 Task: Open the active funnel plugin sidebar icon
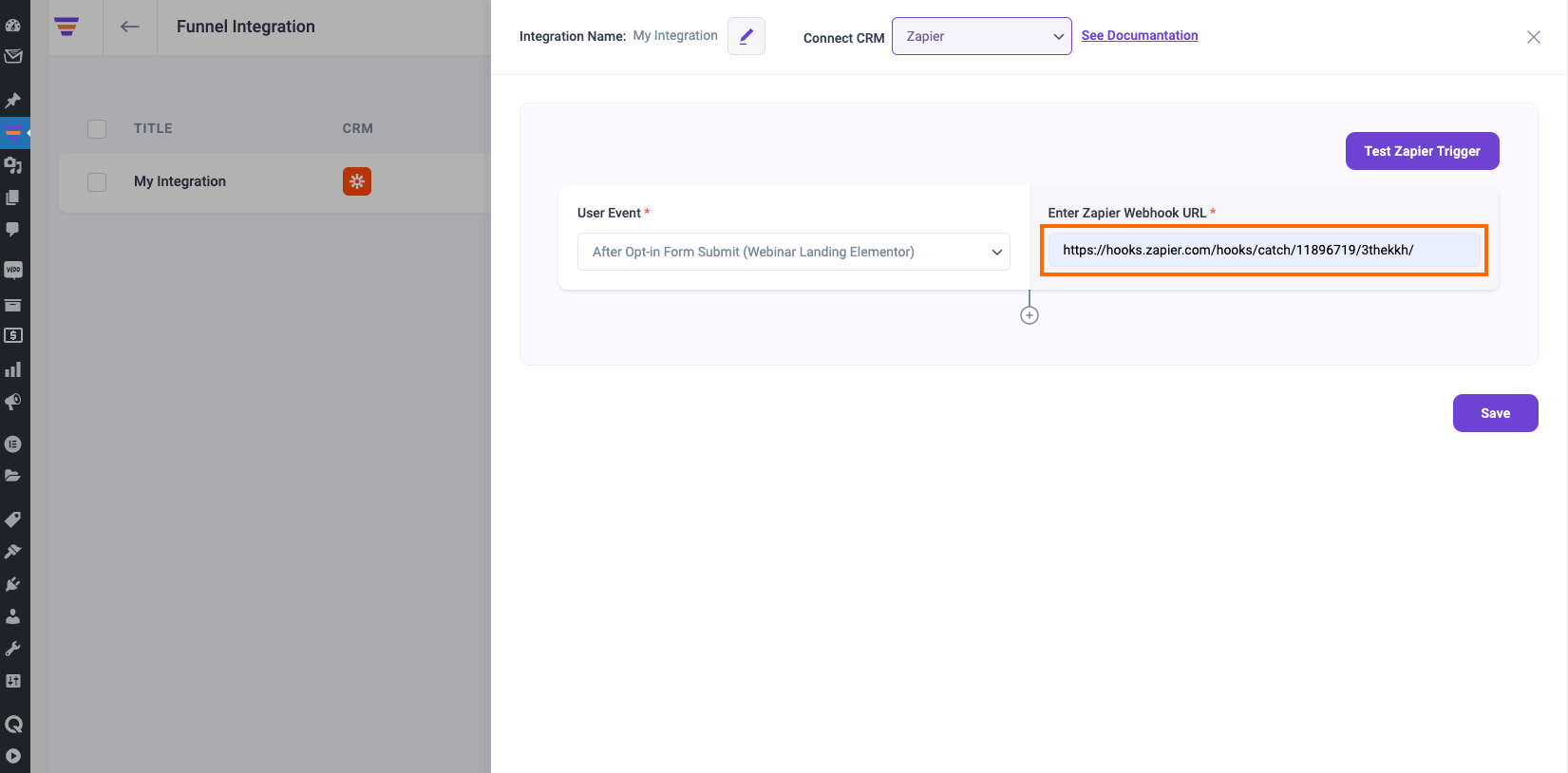[13, 133]
